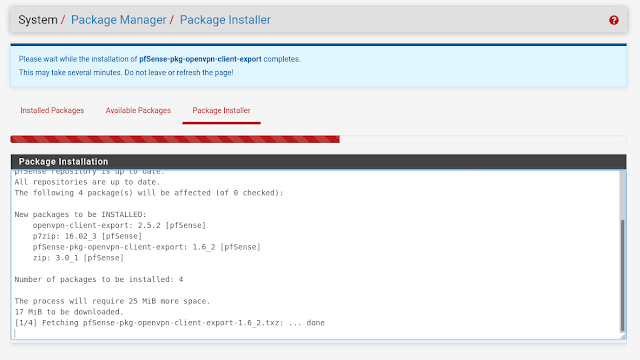Screen dimensions: 640x360
Task: Click scrollbar track above the thumb
Action: (622, 195)
